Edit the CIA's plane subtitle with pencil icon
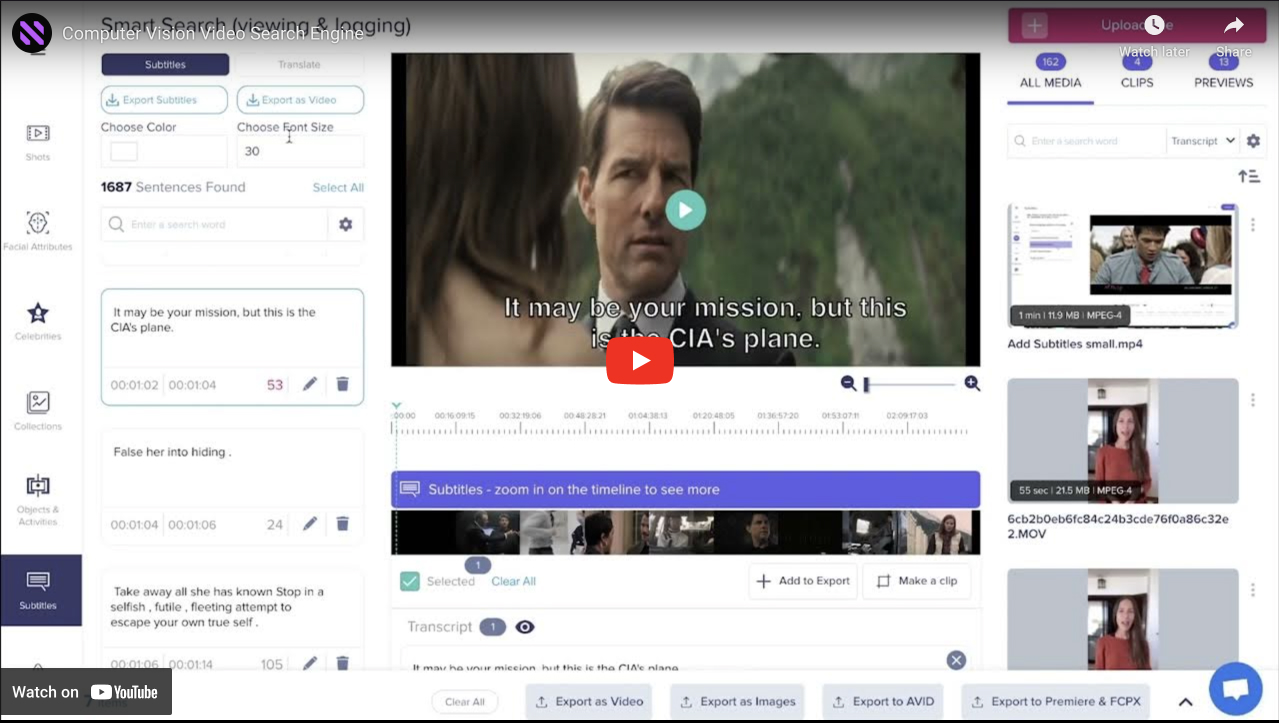The height and width of the screenshot is (723, 1279). coord(310,384)
